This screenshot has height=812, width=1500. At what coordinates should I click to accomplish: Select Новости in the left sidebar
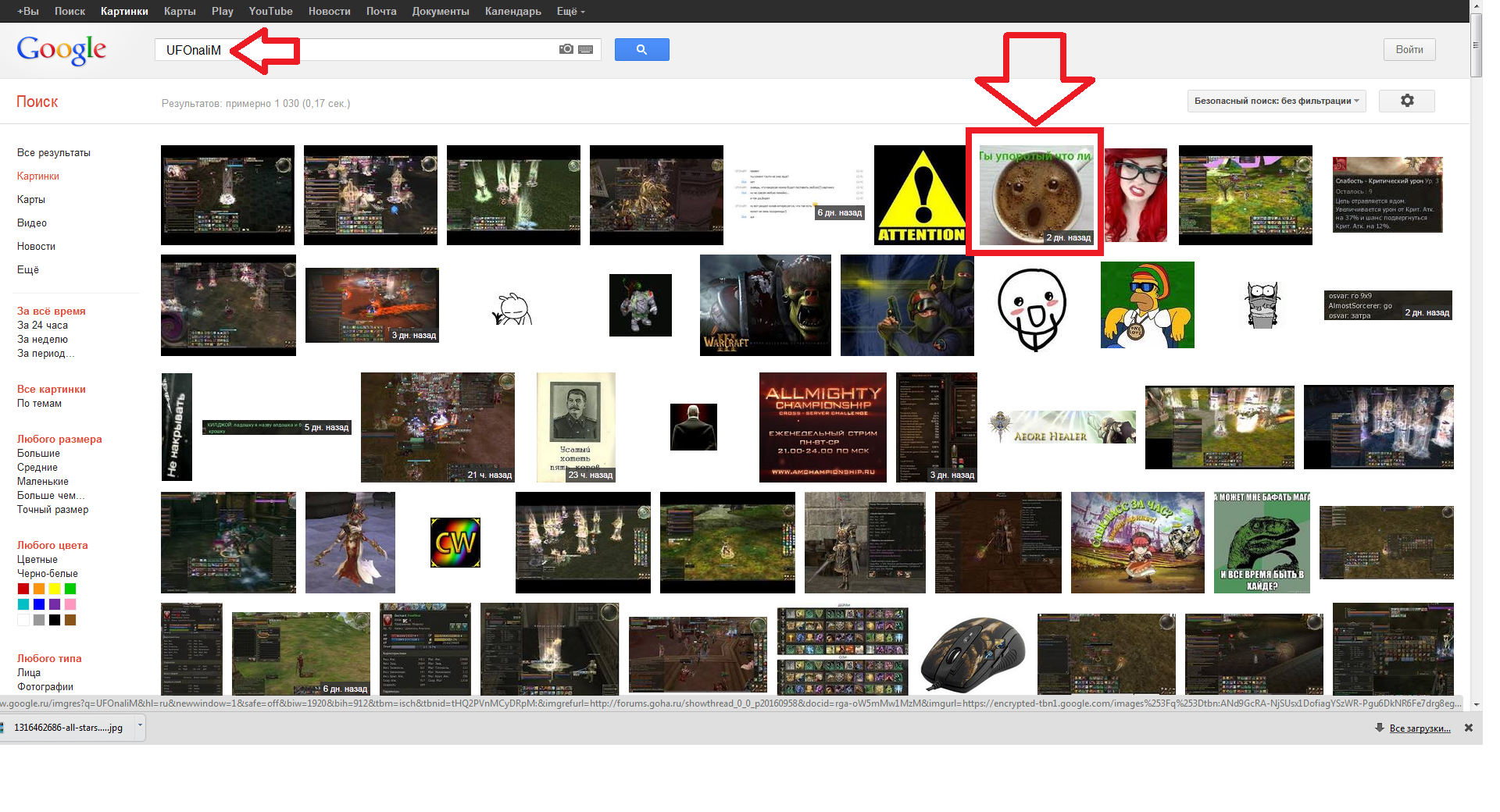(36, 247)
